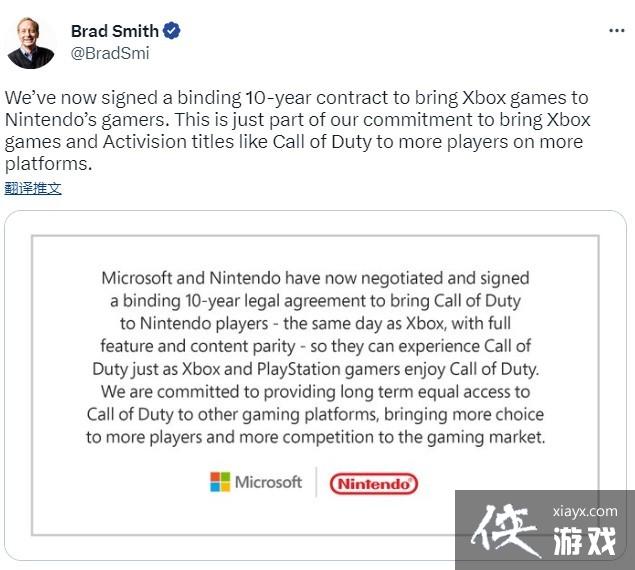
Task: Click the tweet line mentioning Activision titles
Action: pos(296,142)
